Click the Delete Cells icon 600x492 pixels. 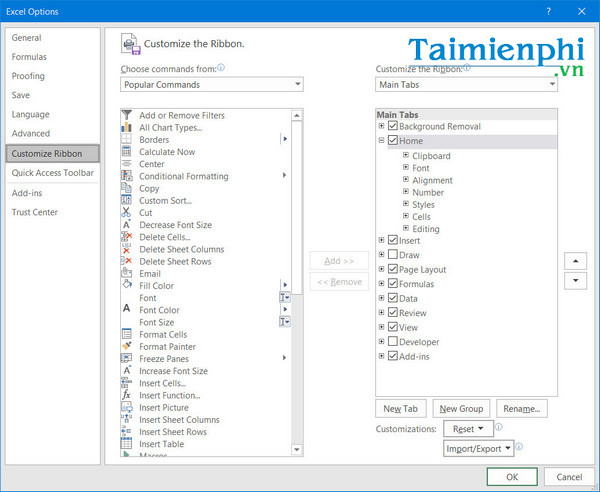coord(127,237)
